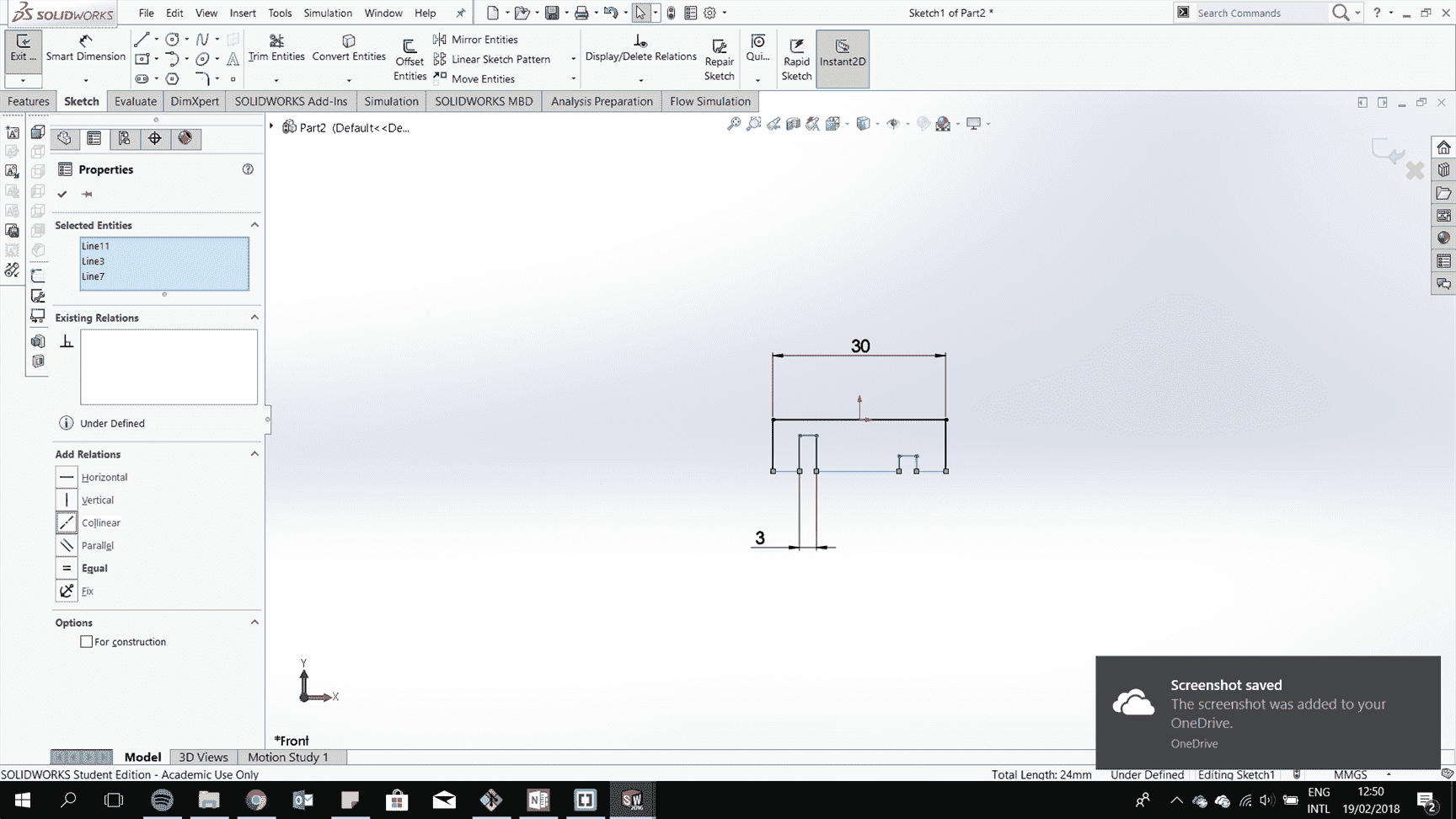Click the Mirror Entities tool
This screenshot has height=819, width=1456.
tap(475, 40)
